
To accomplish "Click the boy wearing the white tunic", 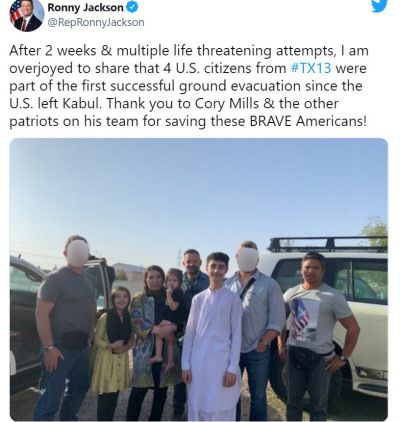I will click(x=212, y=337).
